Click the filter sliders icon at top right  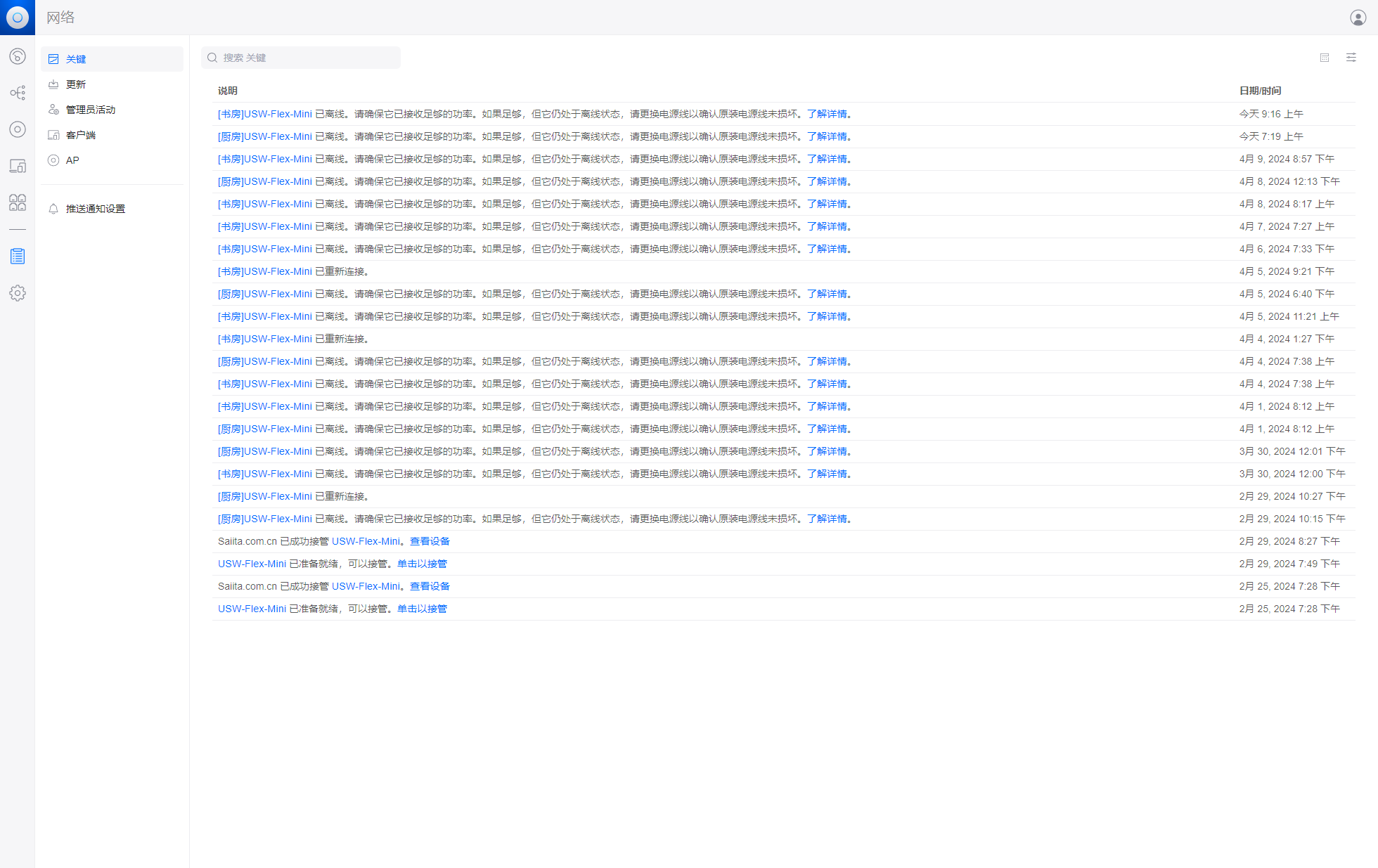[x=1351, y=58]
